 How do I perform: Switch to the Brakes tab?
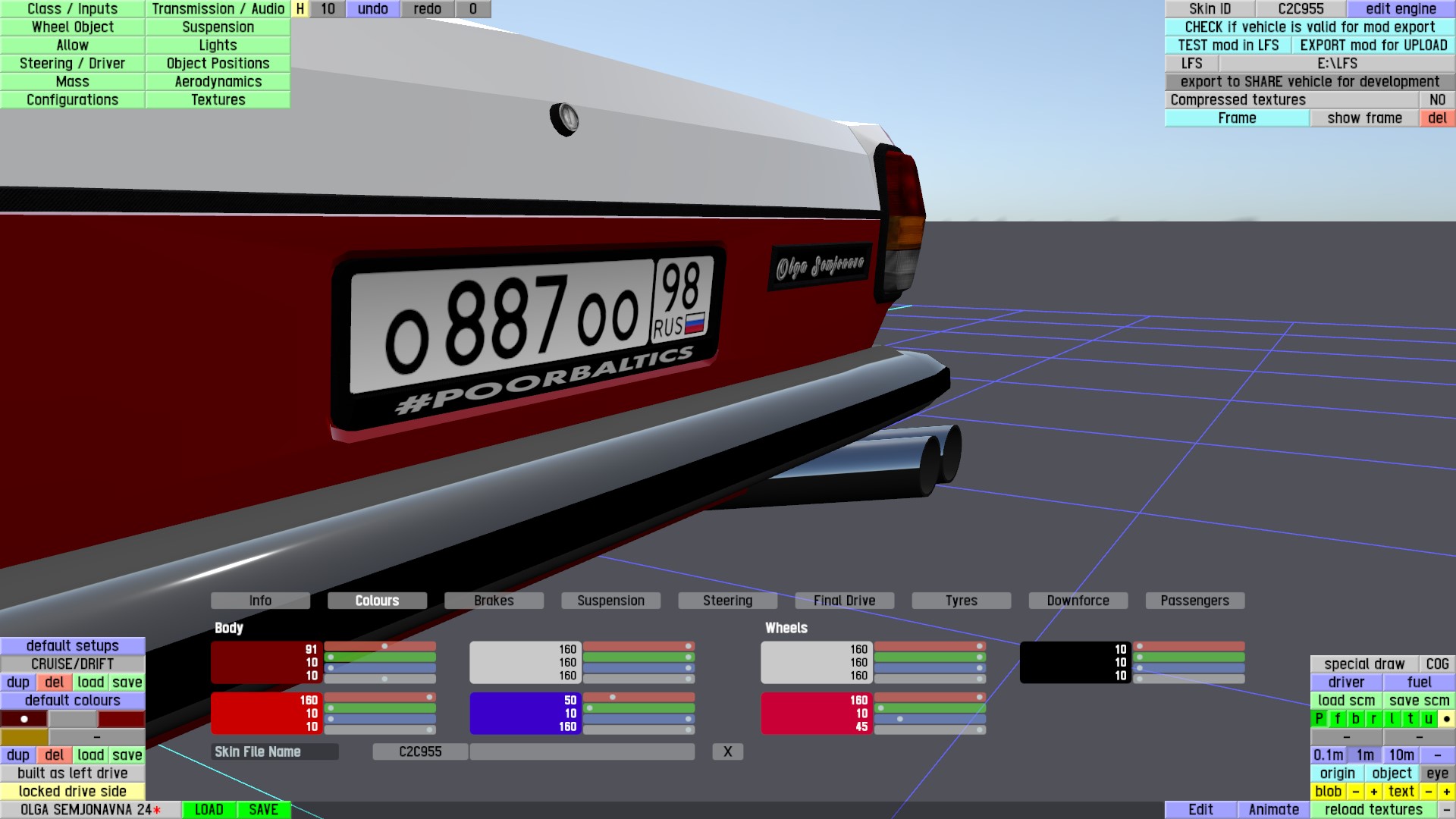(x=494, y=601)
